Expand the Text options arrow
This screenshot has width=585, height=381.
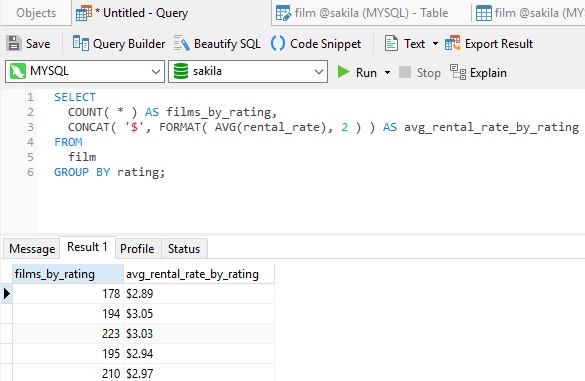pyautogui.click(x=435, y=44)
